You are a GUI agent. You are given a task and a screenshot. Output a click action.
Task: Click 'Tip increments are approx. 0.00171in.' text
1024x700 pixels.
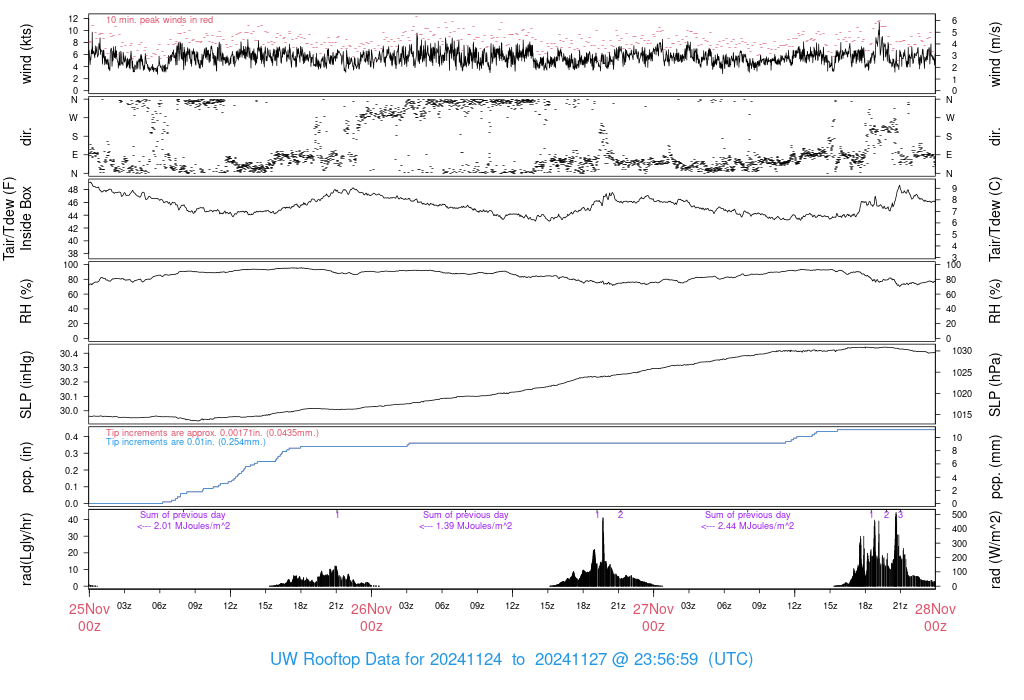[x=185, y=433]
